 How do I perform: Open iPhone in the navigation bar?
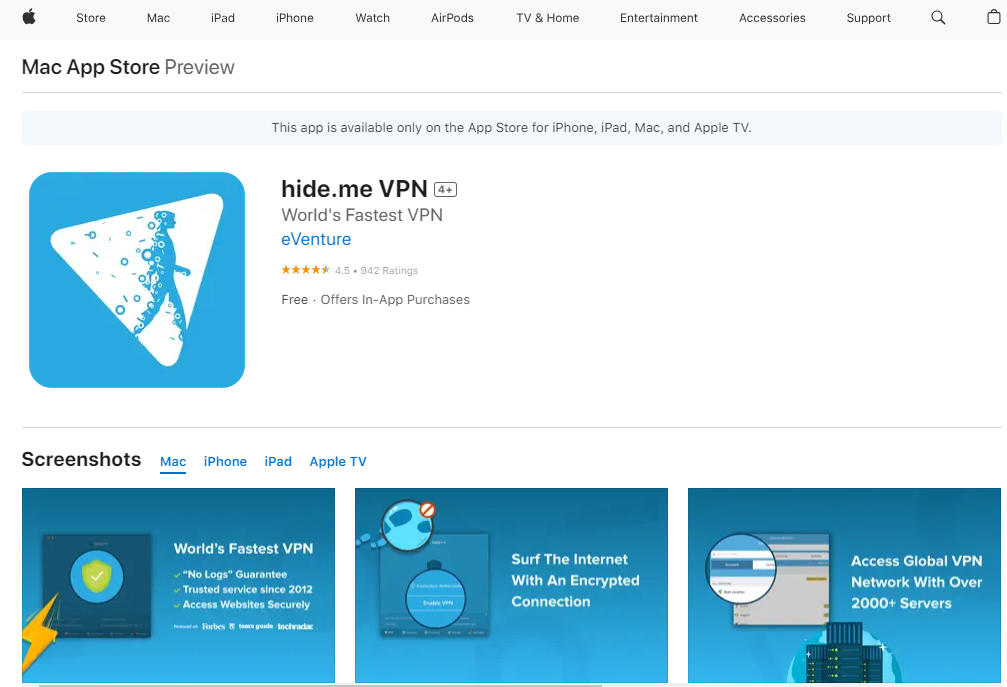click(295, 18)
